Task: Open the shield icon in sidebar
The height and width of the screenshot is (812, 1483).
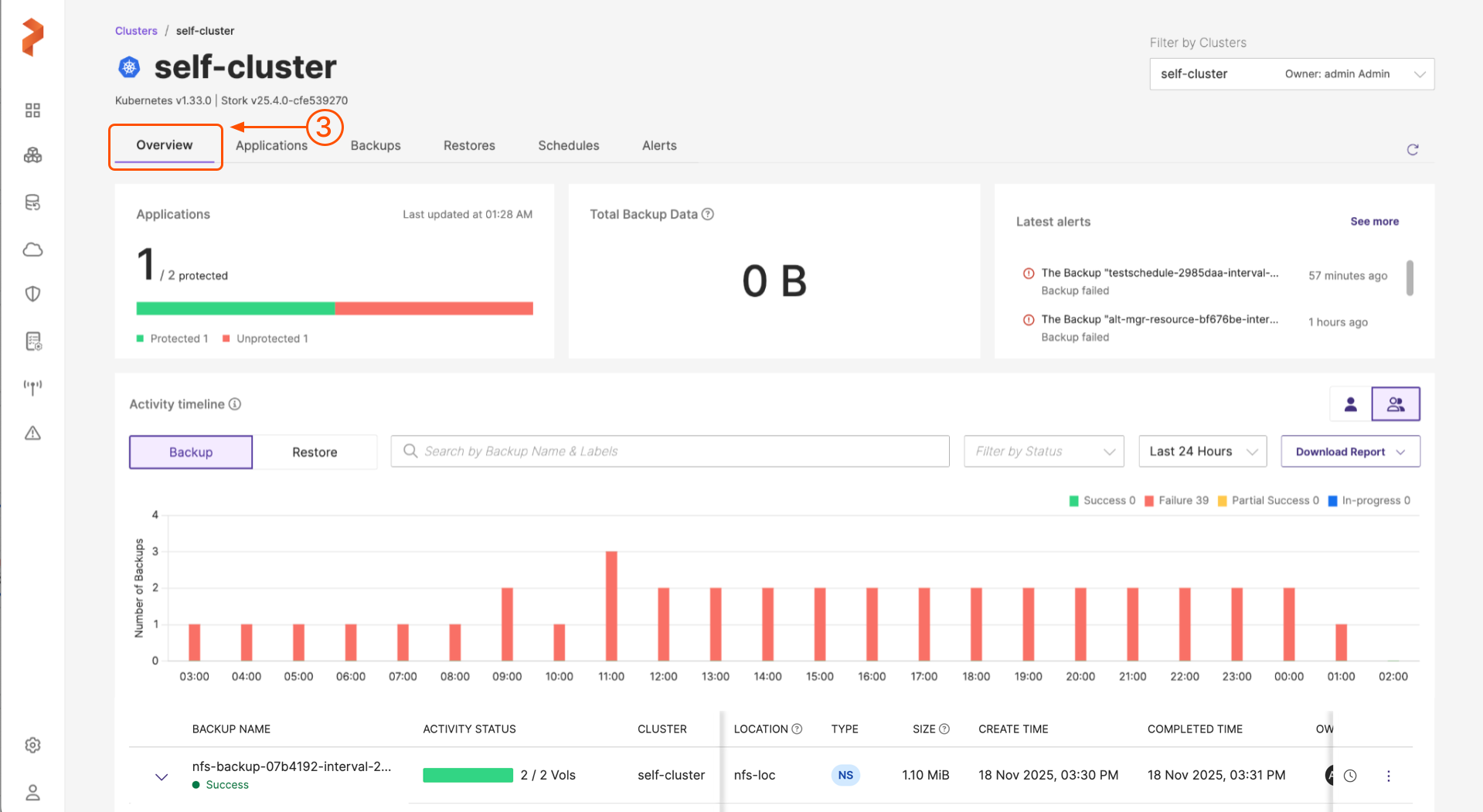Action: (x=32, y=294)
